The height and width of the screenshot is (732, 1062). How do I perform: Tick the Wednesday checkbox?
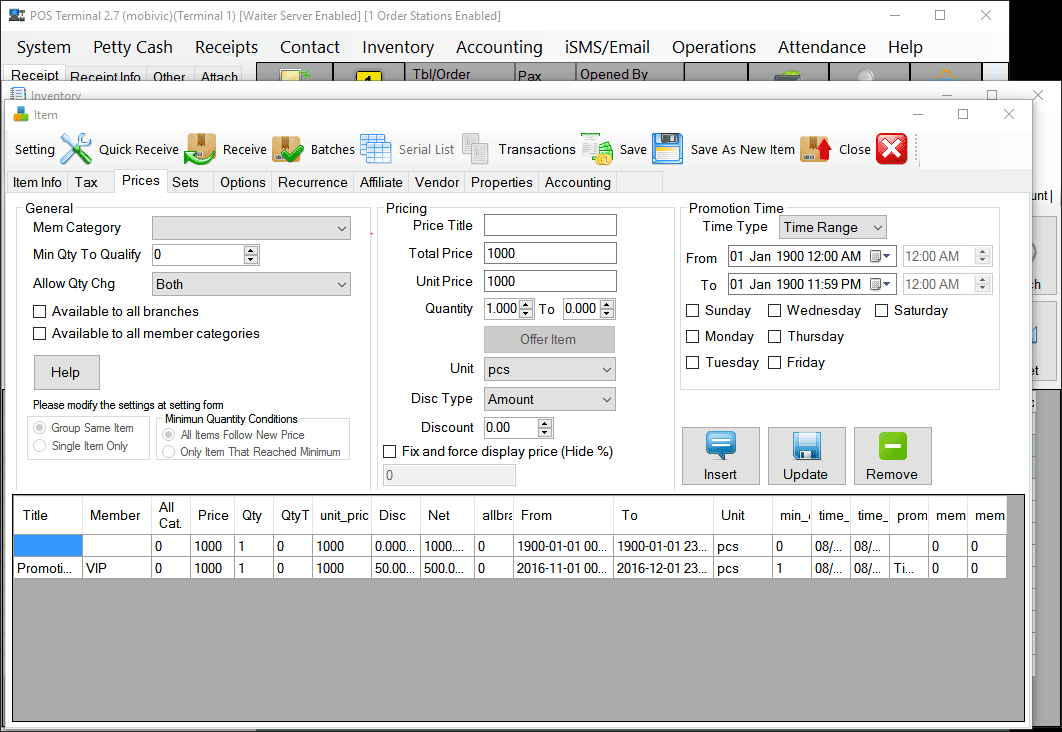click(774, 311)
